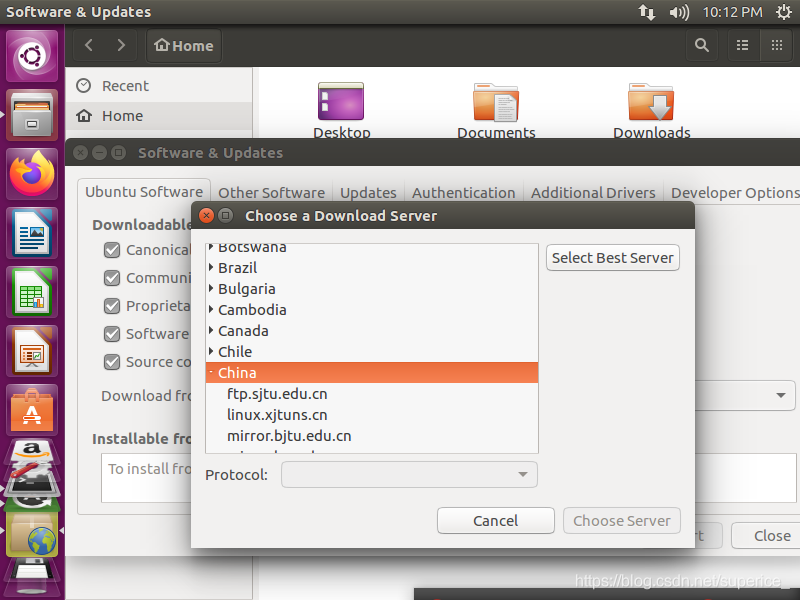Open the Ubuntu Software tab

coord(144,192)
